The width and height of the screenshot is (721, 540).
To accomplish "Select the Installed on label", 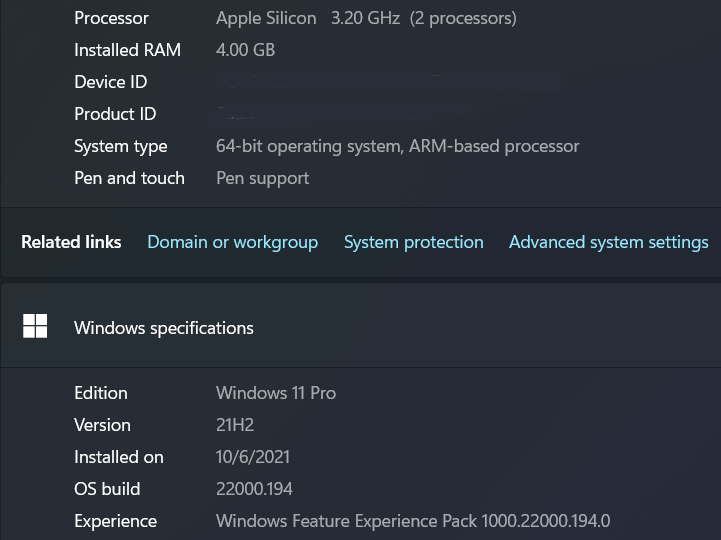I will (x=119, y=458).
